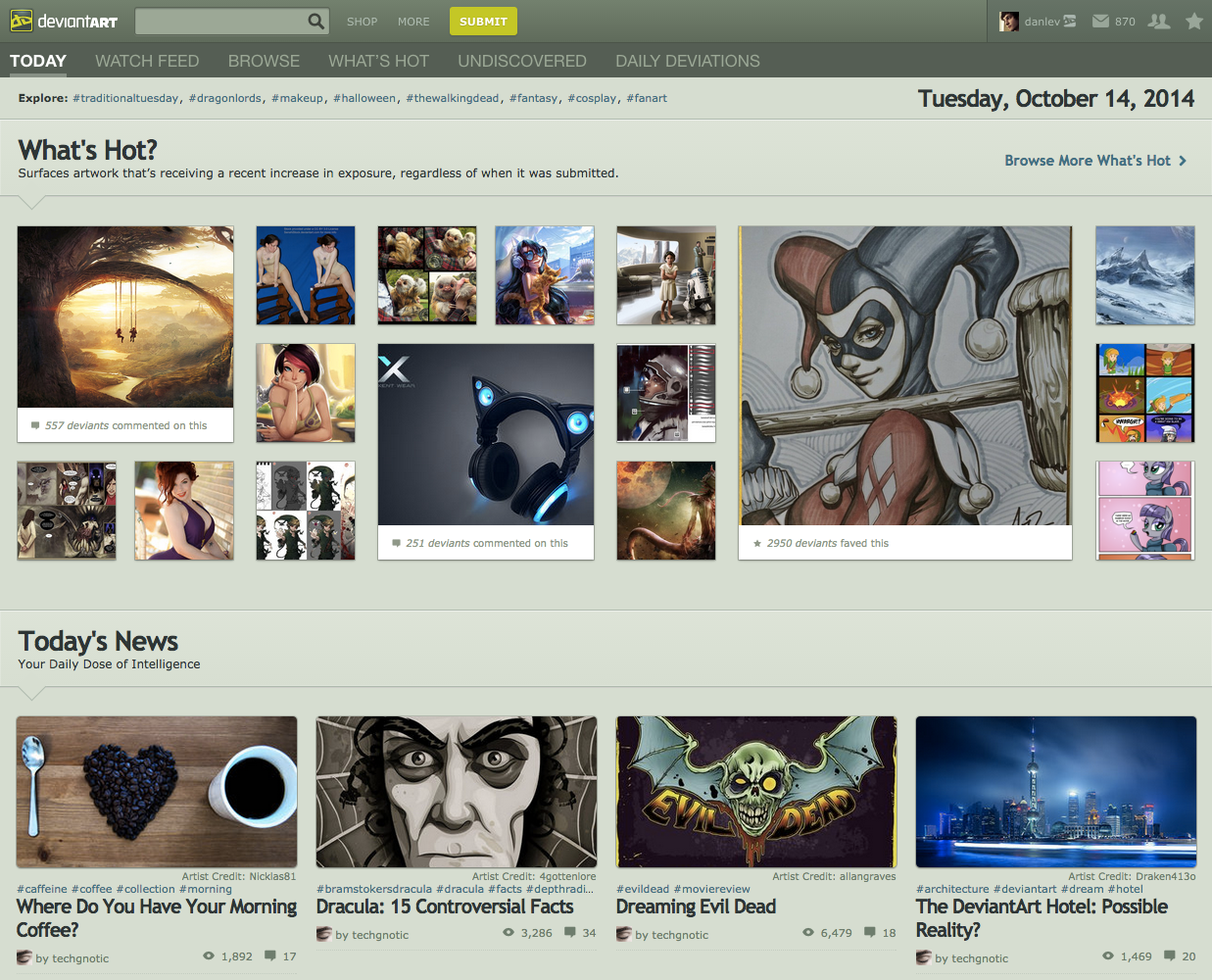The height and width of the screenshot is (980, 1212).
Task: Click the techgnotic avatar under the Evil Dead article
Action: point(624,934)
